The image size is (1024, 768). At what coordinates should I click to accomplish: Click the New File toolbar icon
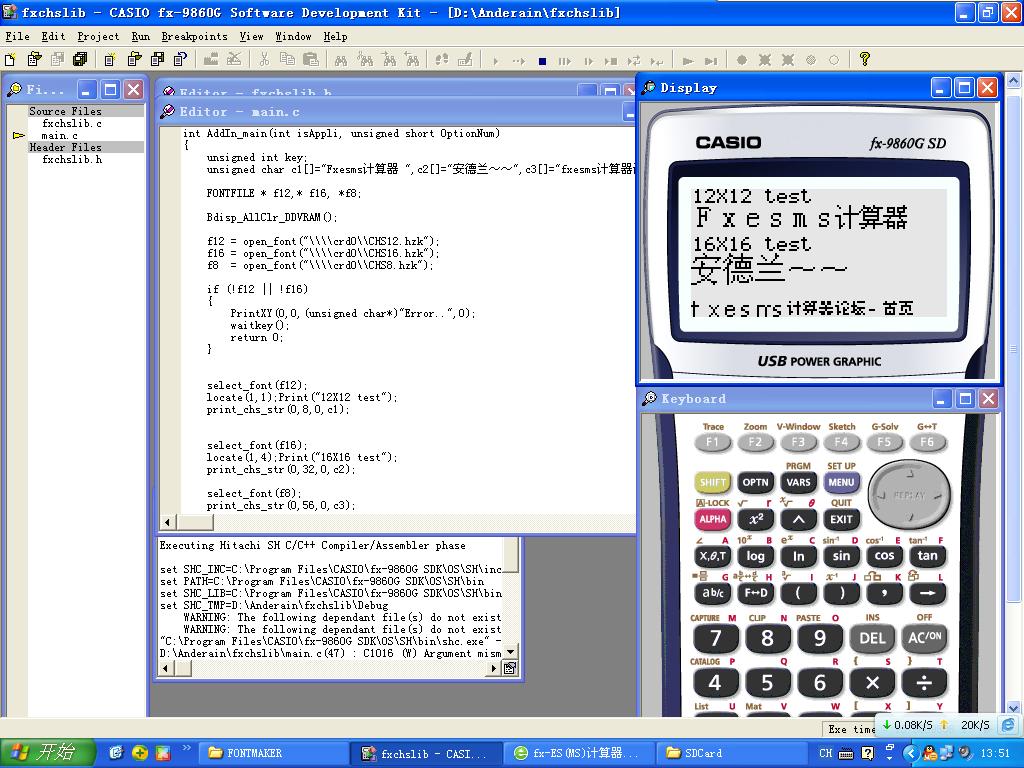[x=10, y=60]
